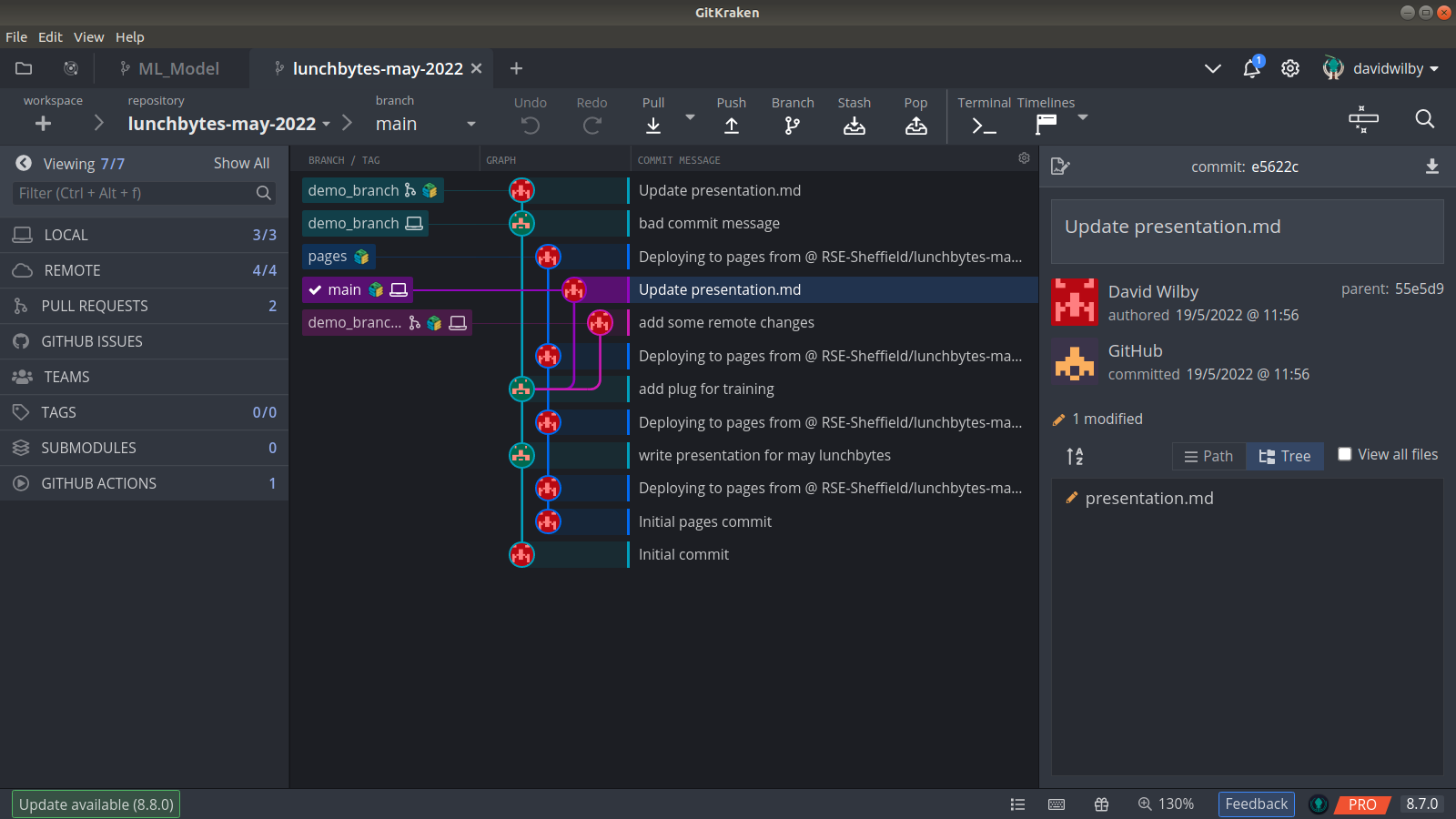The height and width of the screenshot is (819, 1456).
Task: Click the graph columns settings gear
Action: click(x=1024, y=158)
